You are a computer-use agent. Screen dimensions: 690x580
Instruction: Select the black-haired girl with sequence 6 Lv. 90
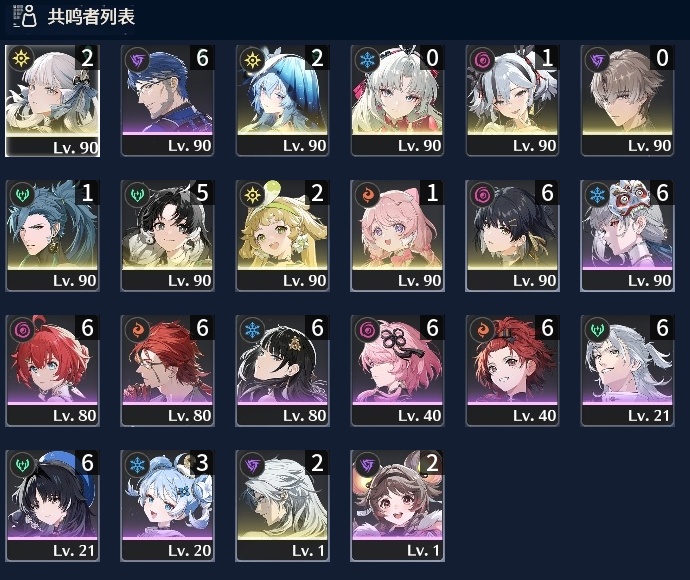pos(512,235)
